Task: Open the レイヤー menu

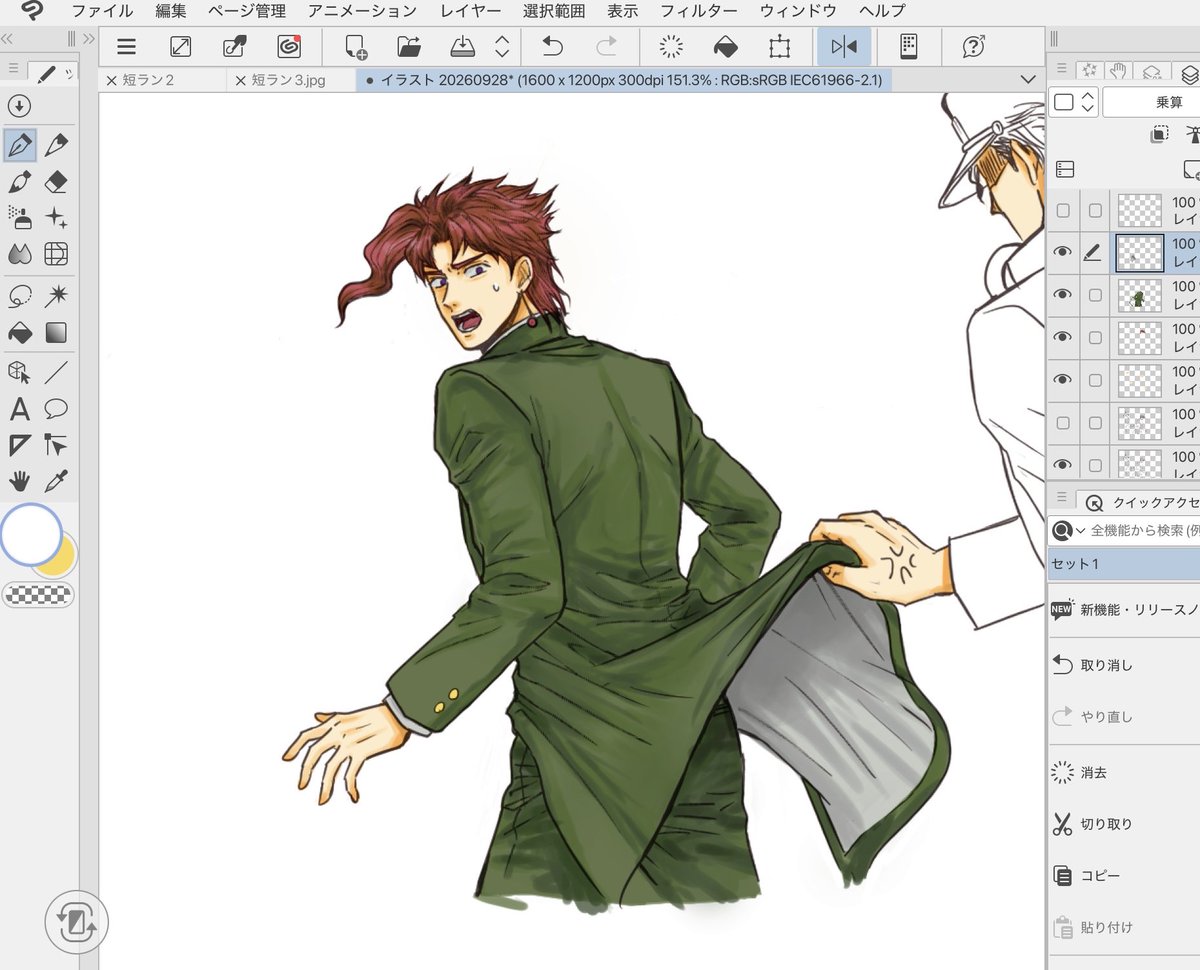Action: (473, 11)
